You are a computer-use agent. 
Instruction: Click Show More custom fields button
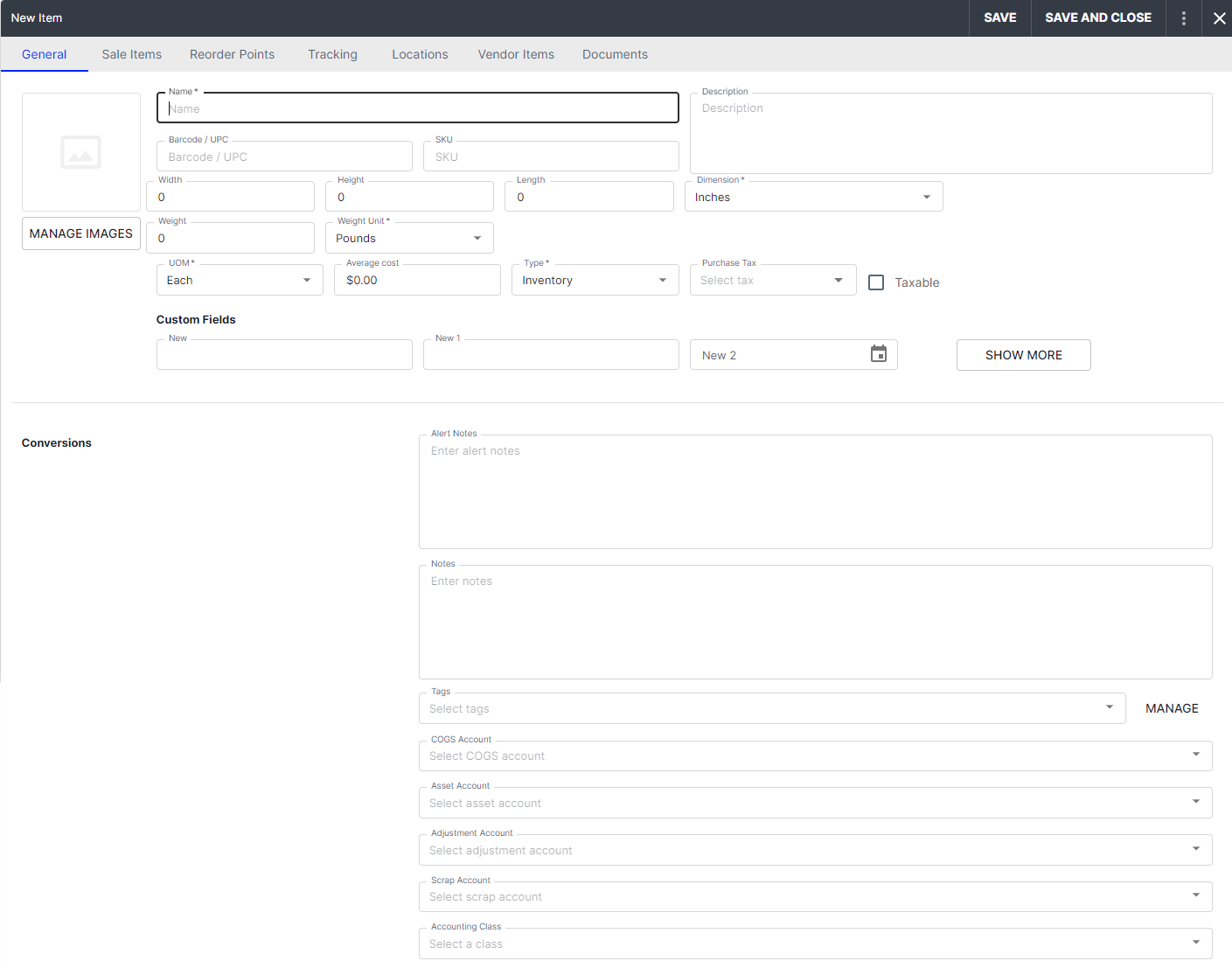pyautogui.click(x=1023, y=355)
